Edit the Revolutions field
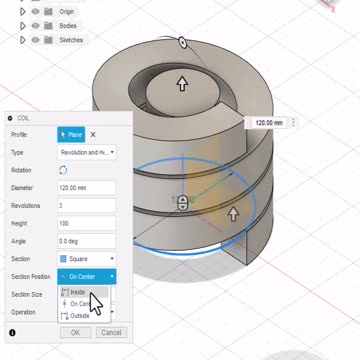360x360 pixels. tap(87, 206)
